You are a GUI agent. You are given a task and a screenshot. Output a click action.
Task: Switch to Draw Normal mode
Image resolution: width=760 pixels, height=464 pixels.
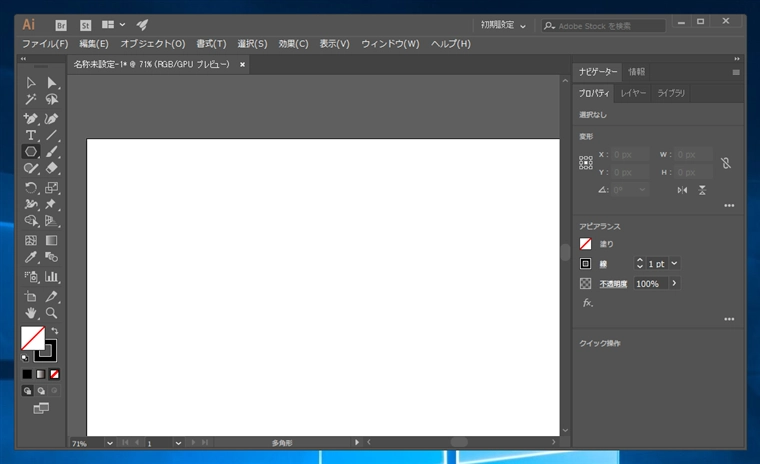(28, 391)
